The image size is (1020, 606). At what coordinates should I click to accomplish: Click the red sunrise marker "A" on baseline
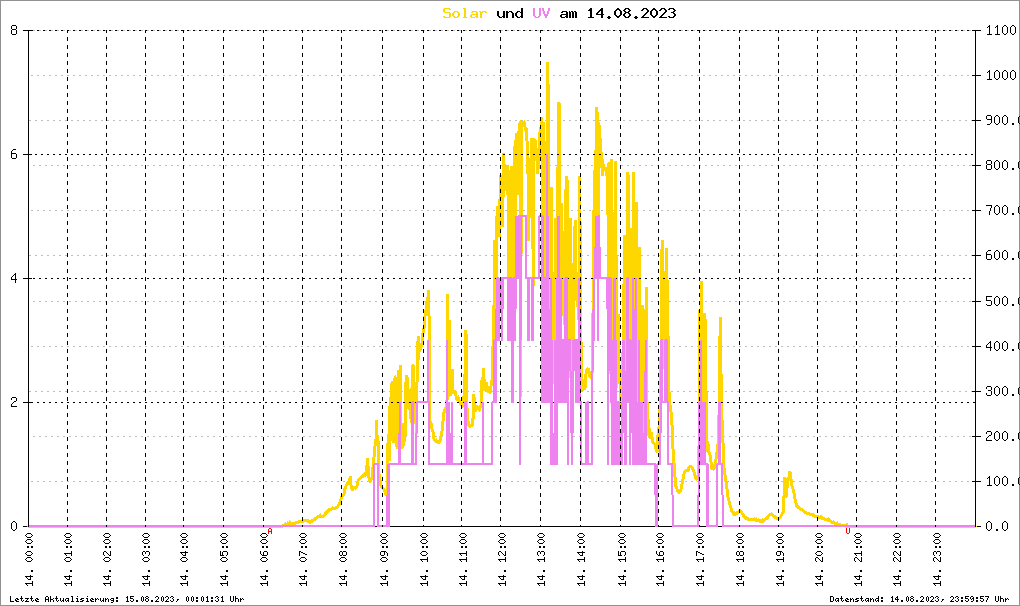[x=269, y=531]
